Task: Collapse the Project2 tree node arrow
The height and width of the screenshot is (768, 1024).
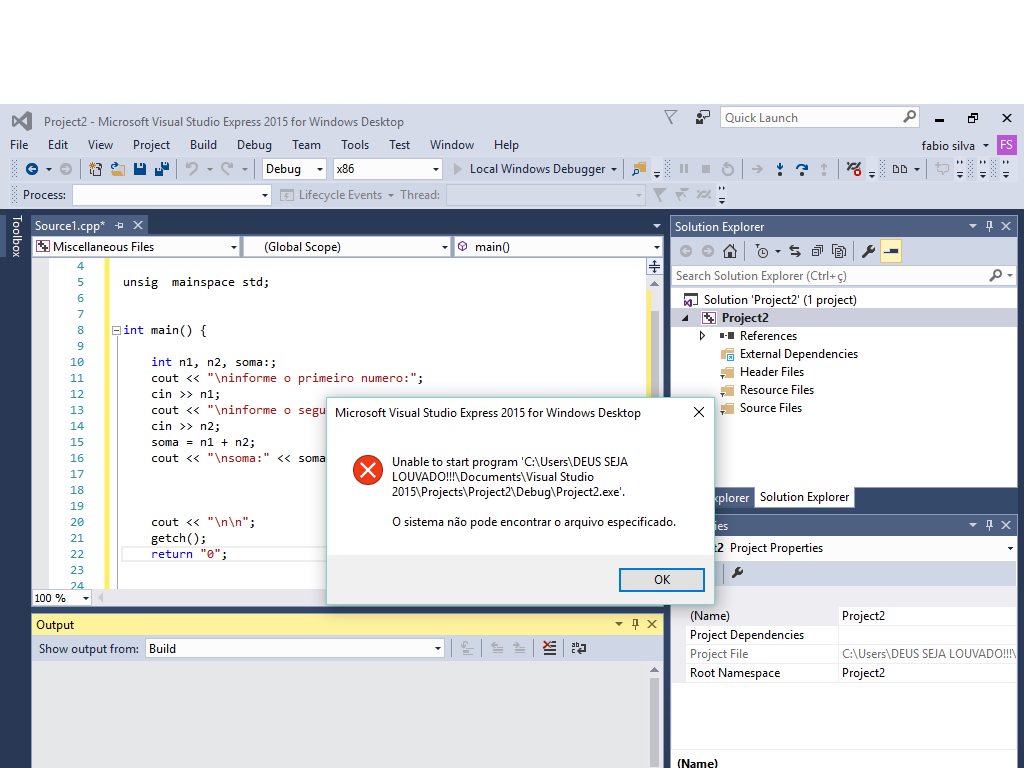Action: pyautogui.click(x=685, y=318)
